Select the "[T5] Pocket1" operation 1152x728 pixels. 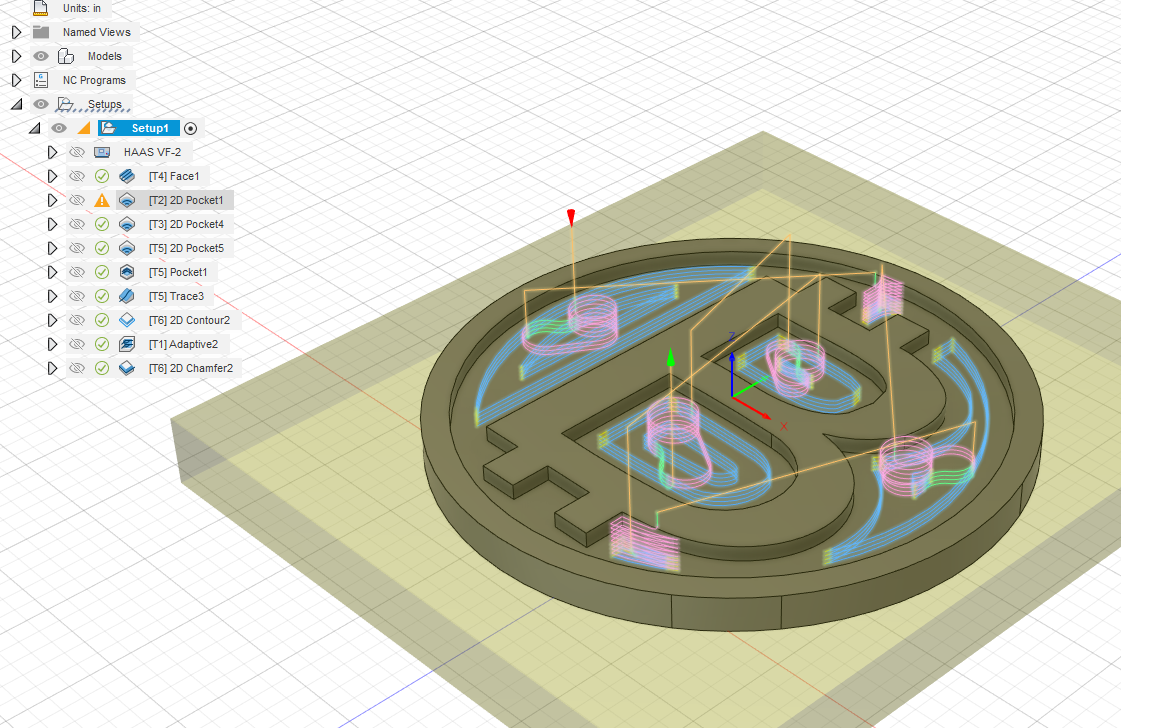(x=178, y=272)
